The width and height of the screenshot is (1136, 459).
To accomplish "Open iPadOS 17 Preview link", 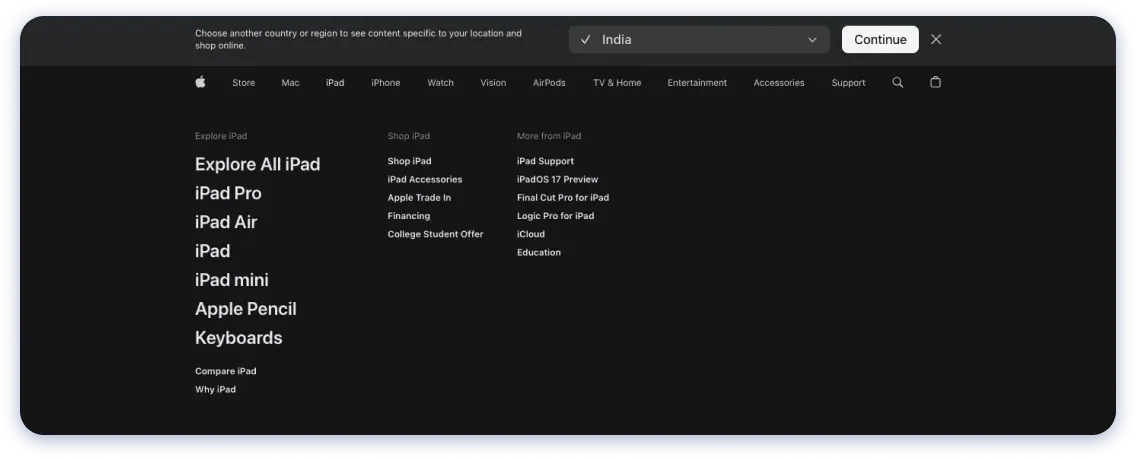I will [557, 179].
